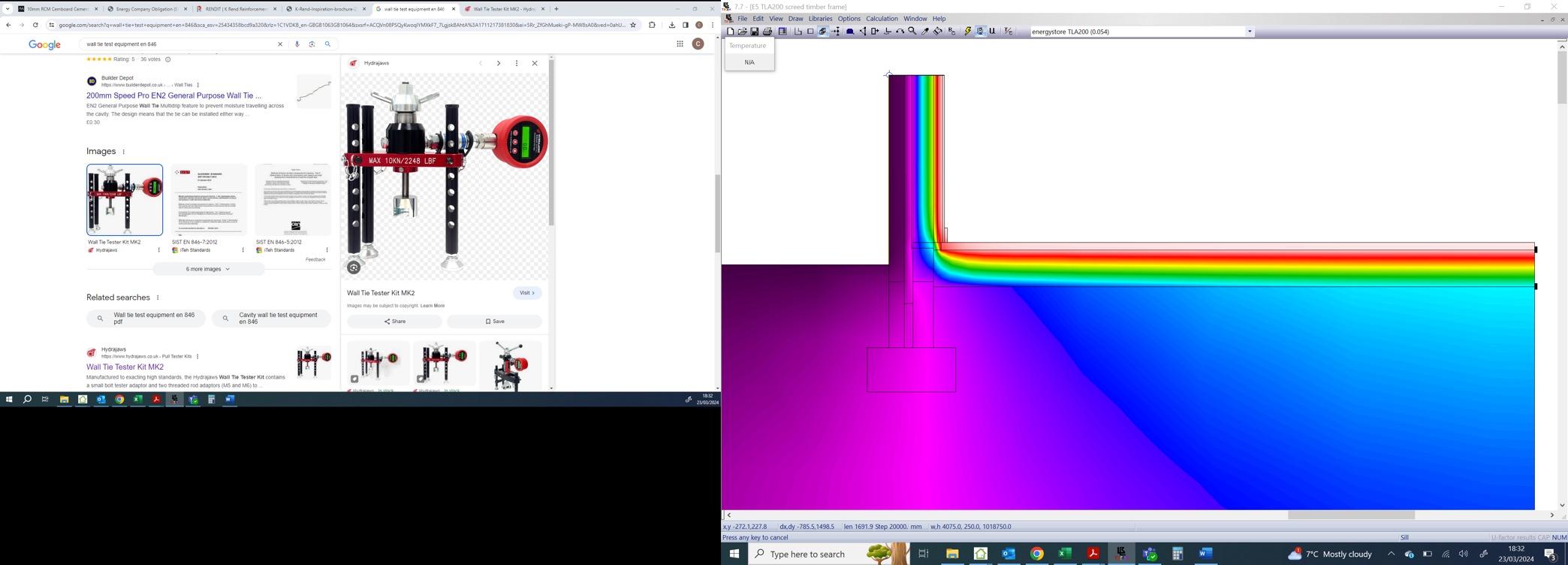Expand the '6 more images' button
1568x565 pixels.
208,269
